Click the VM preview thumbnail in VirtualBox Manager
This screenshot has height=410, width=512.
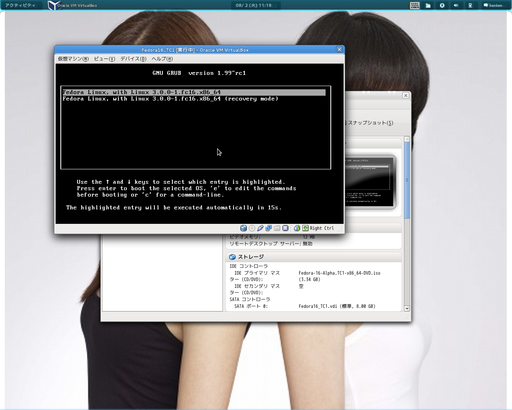[370, 182]
